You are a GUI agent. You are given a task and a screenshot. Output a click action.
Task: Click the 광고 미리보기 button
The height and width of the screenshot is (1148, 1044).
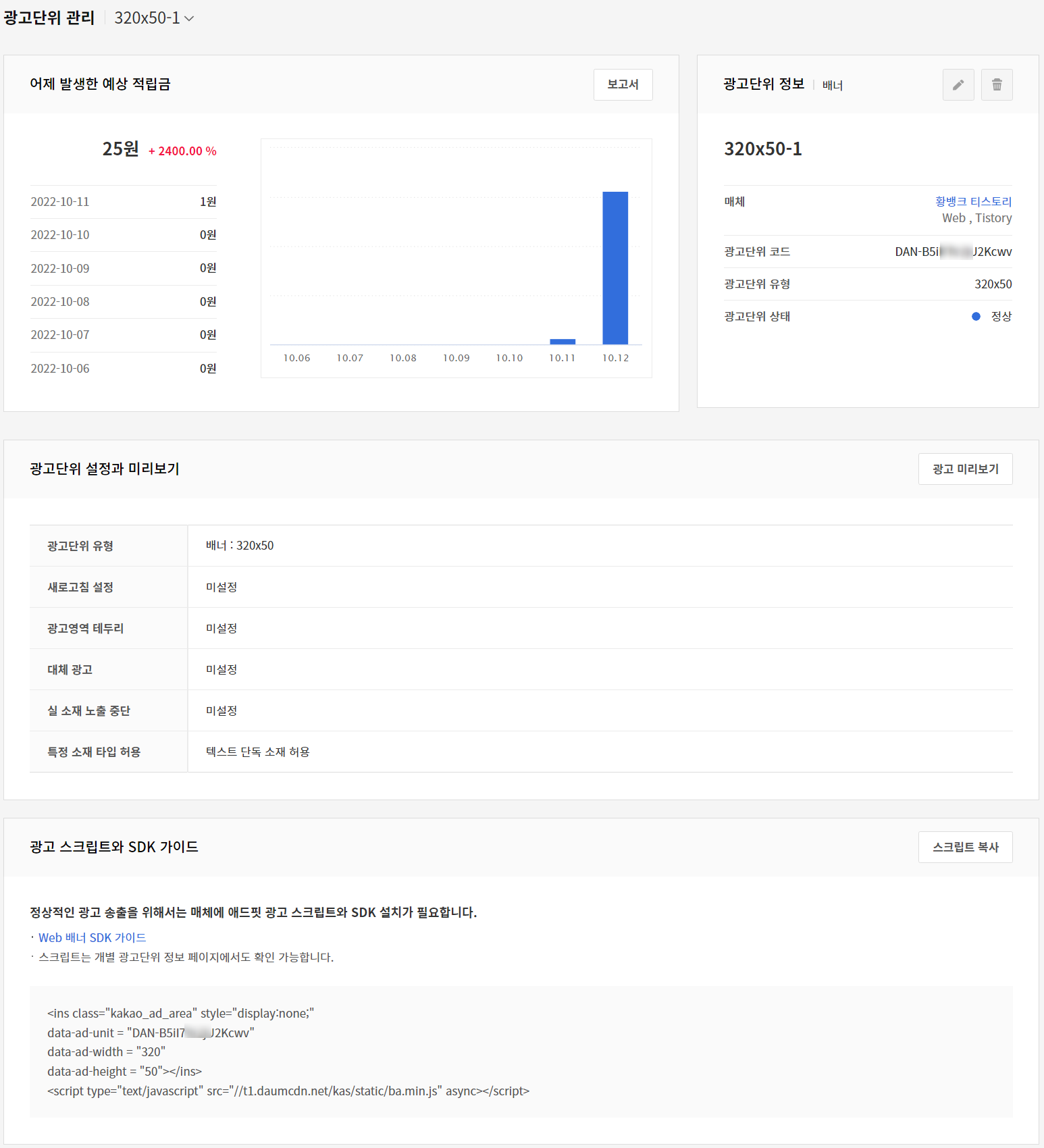click(965, 469)
